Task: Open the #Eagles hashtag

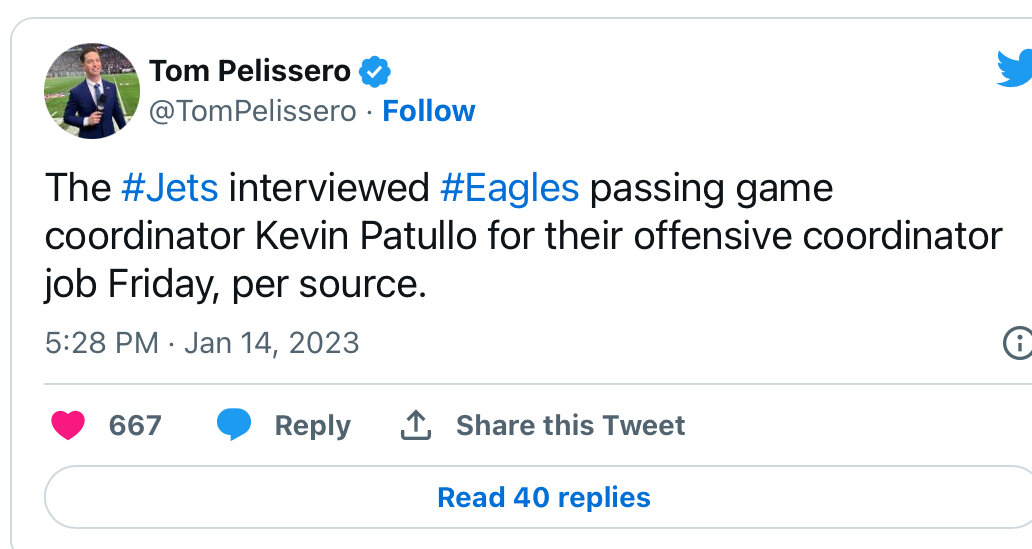Action: point(509,188)
